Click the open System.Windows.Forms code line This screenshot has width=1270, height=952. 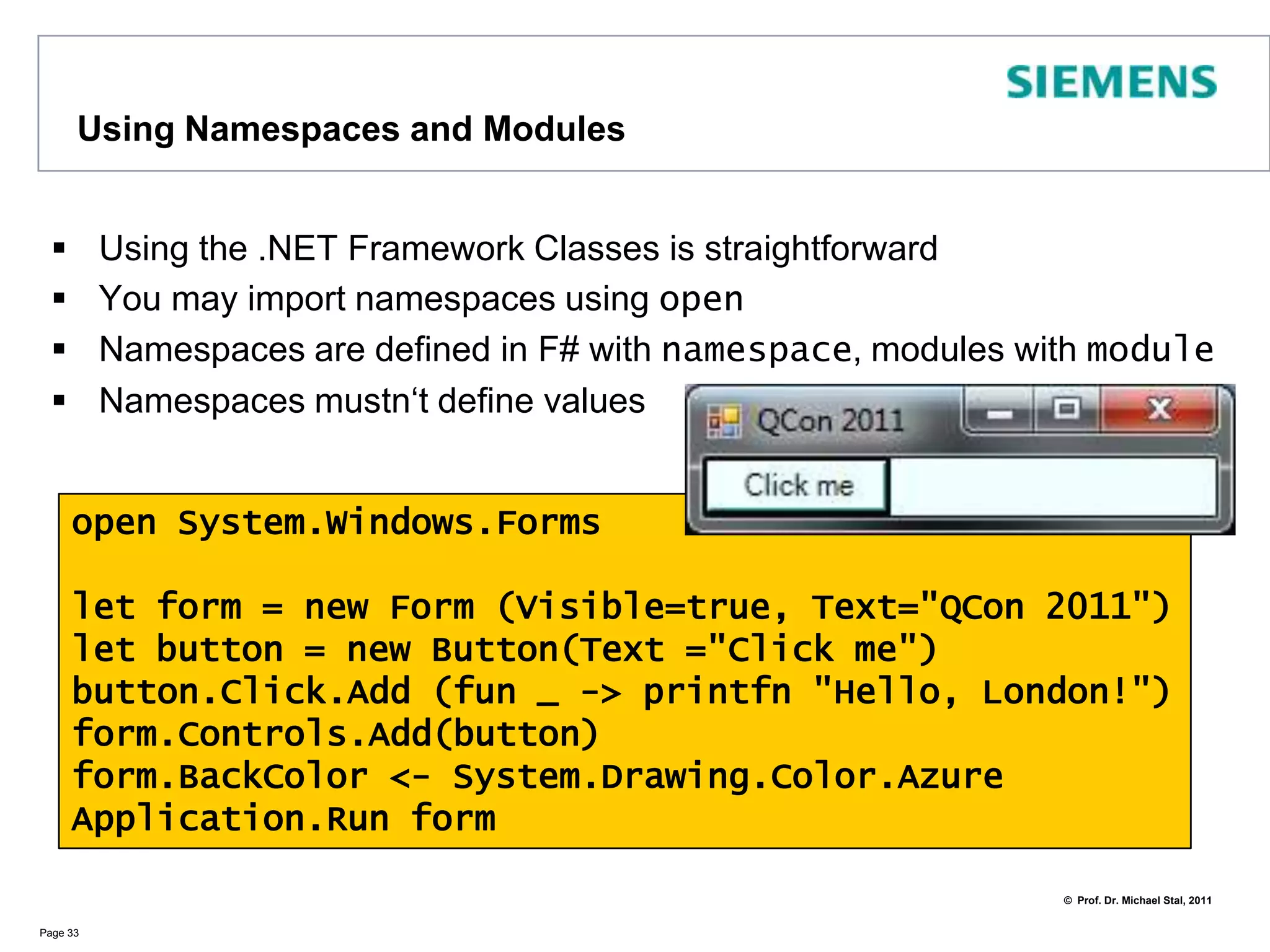[335, 522]
